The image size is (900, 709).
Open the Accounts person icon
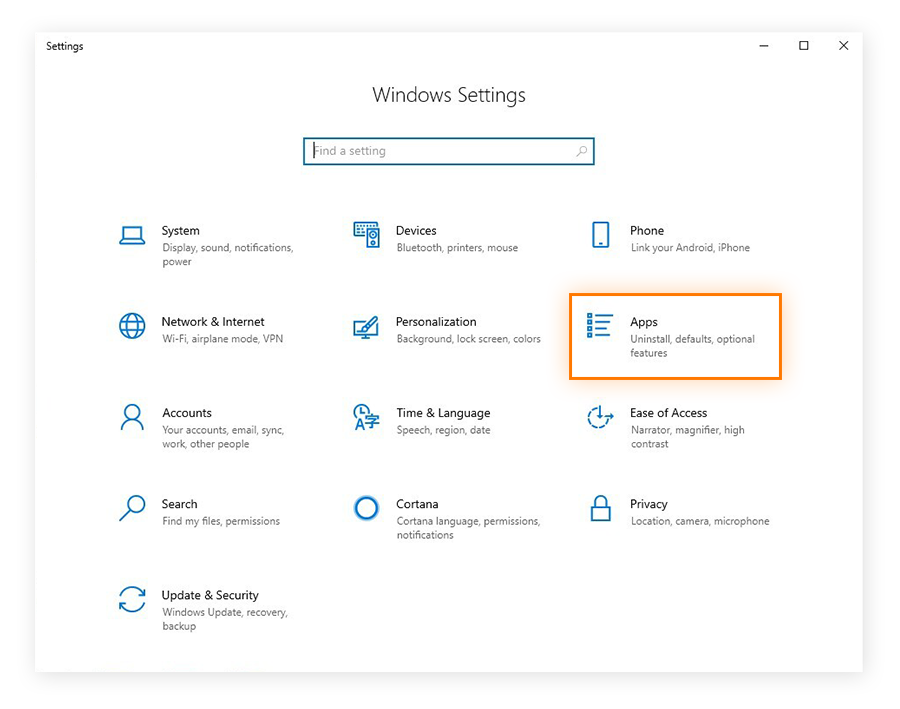pyautogui.click(x=132, y=417)
